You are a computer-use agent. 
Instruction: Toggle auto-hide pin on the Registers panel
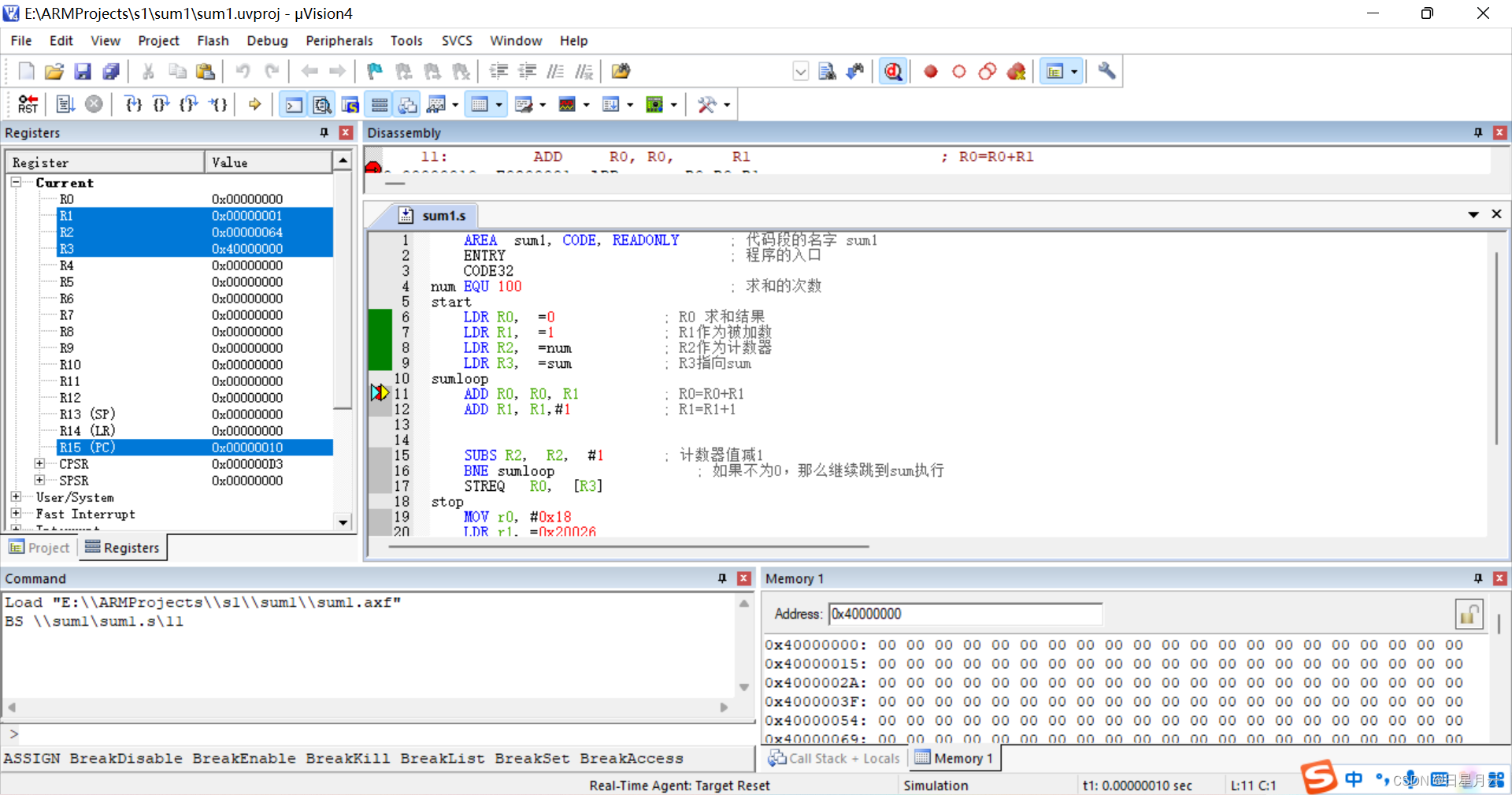[x=324, y=132]
